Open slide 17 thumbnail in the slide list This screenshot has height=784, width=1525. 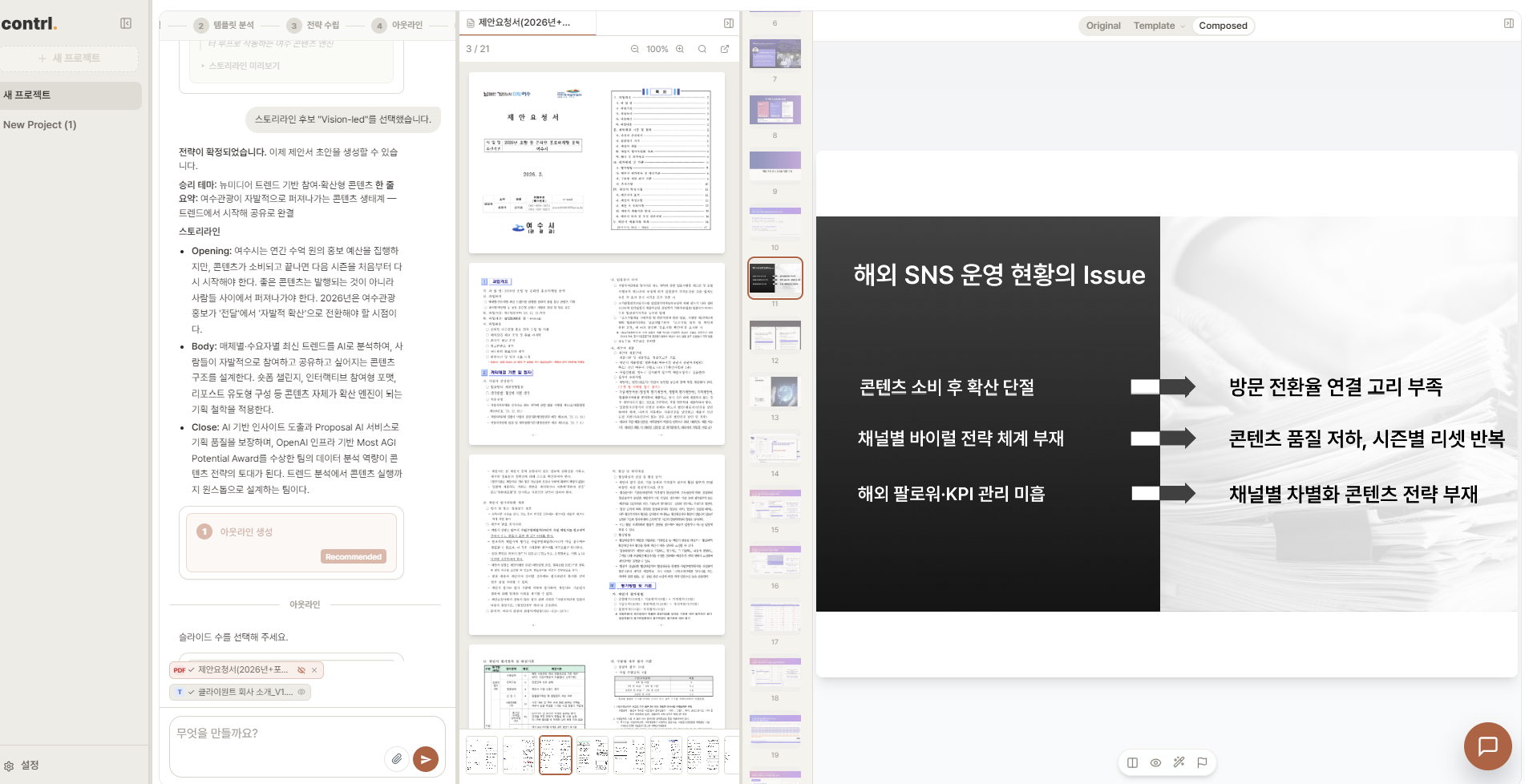(775, 616)
